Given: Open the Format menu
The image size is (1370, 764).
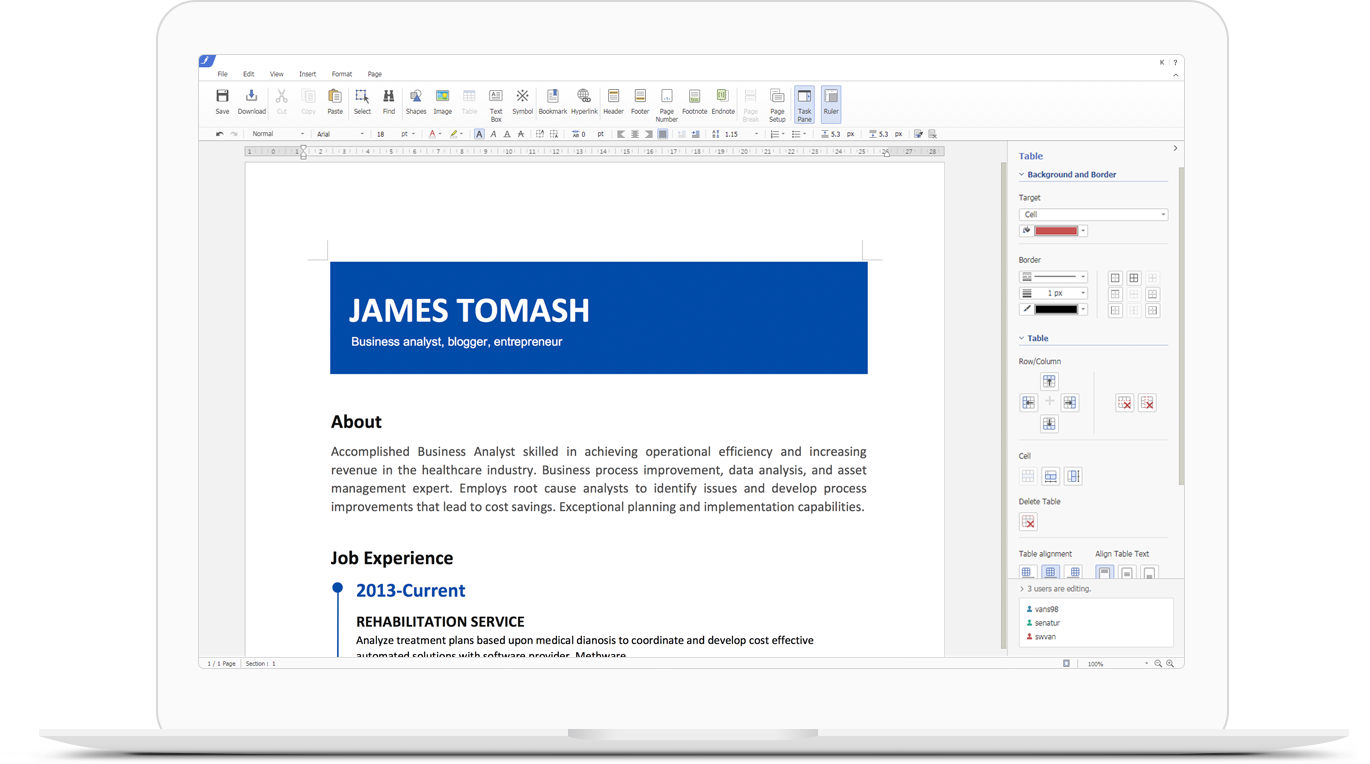Looking at the screenshot, I should [341, 74].
